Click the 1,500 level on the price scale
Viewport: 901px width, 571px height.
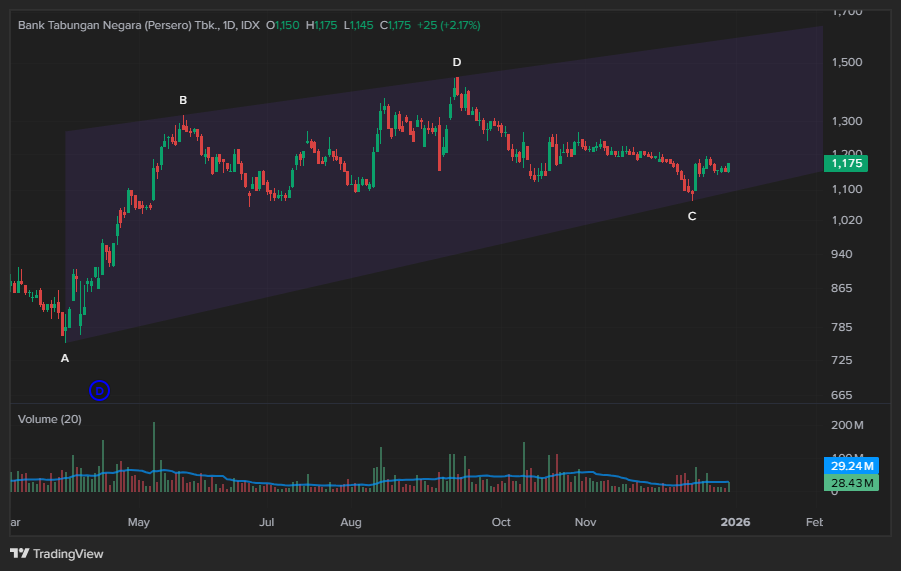point(846,62)
